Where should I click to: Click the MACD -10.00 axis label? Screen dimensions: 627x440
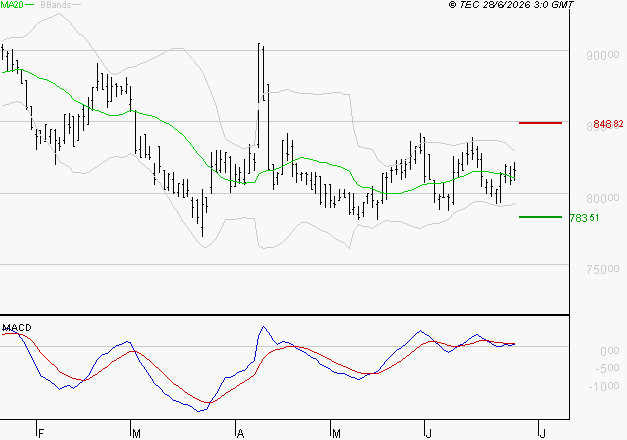[x=604, y=386]
